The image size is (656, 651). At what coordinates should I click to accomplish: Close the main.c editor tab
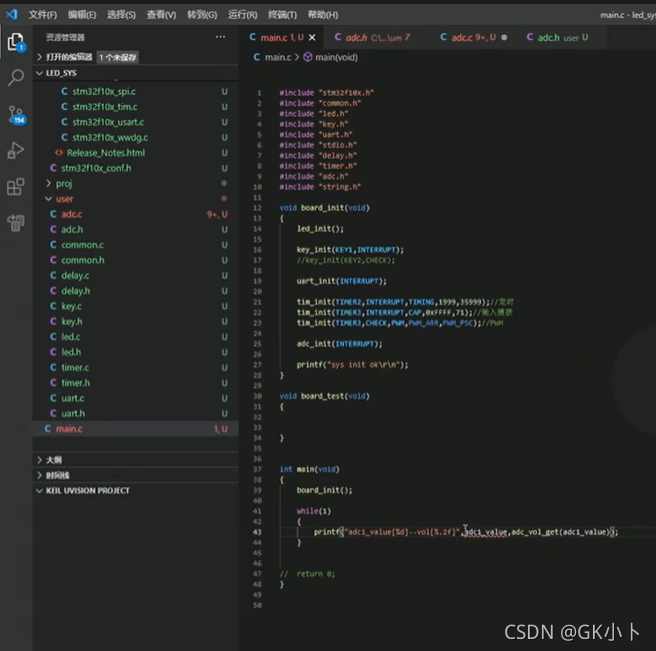(x=312, y=38)
